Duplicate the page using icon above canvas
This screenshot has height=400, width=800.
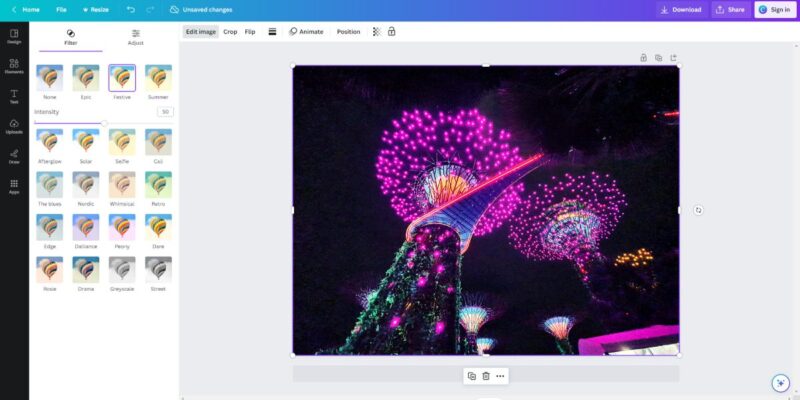(658, 58)
